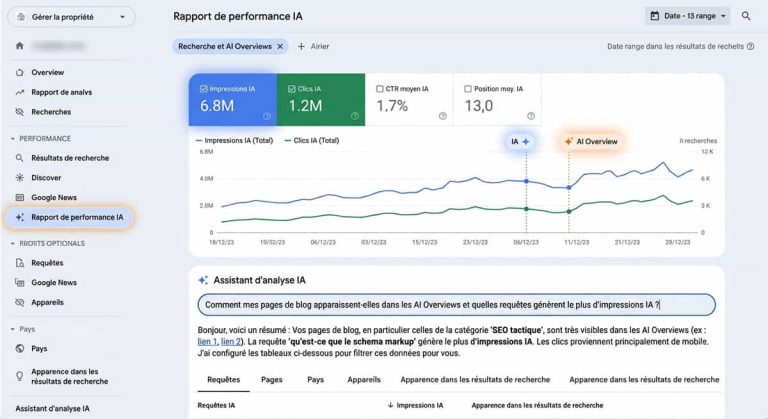Click Clics IA (Total) legend entry
This screenshot has height=419, width=768.
[x=312, y=141]
